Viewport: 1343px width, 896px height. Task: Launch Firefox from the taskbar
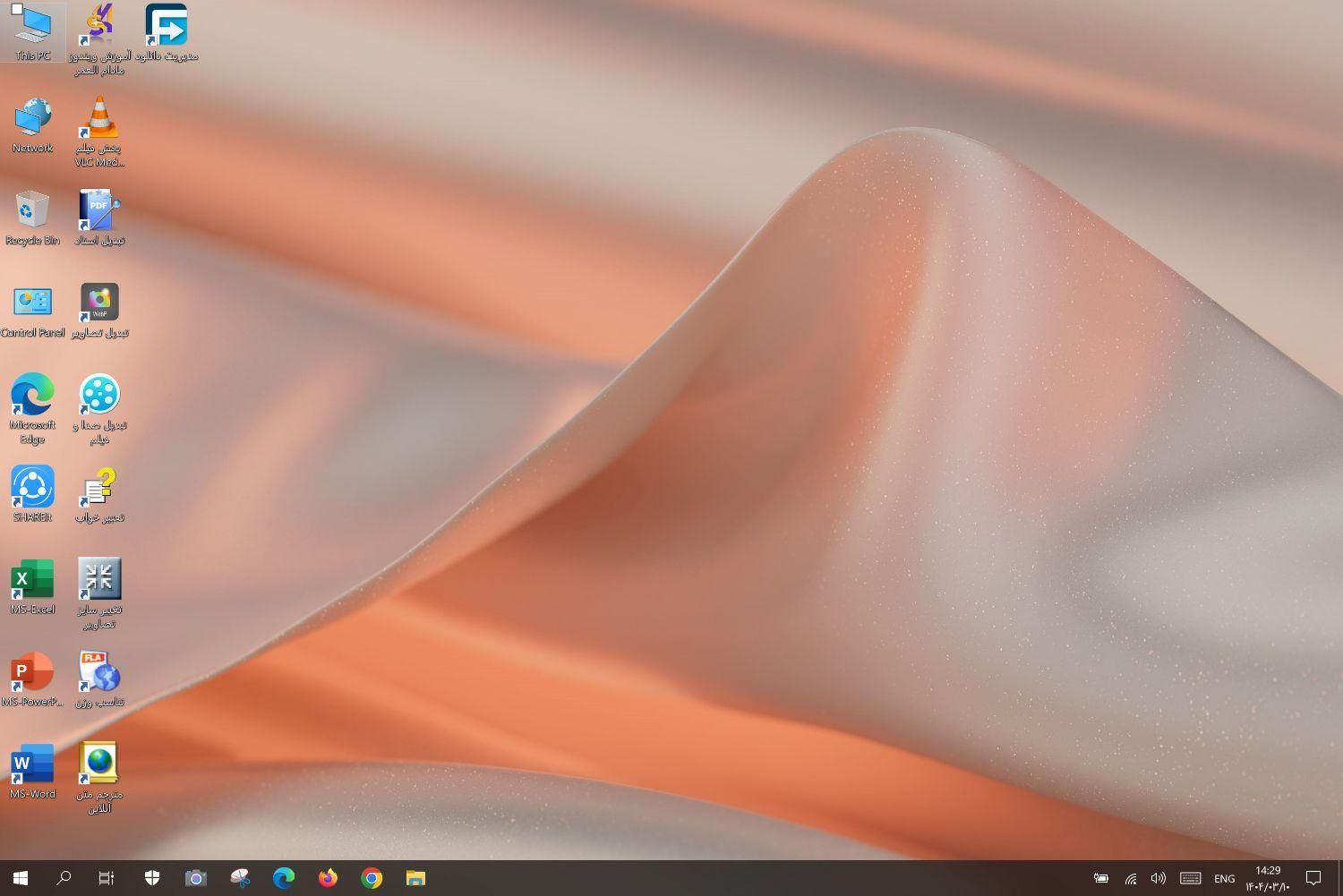click(328, 878)
